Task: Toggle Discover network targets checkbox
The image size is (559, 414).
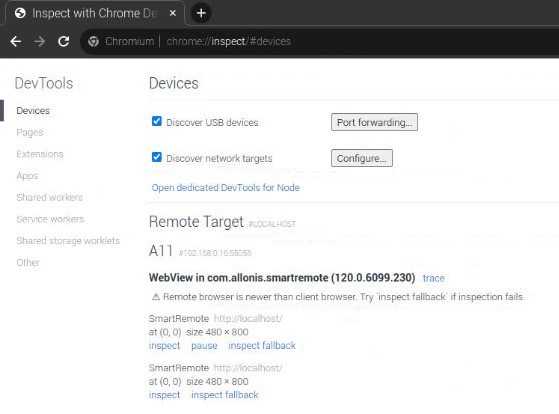Action: coord(157,157)
